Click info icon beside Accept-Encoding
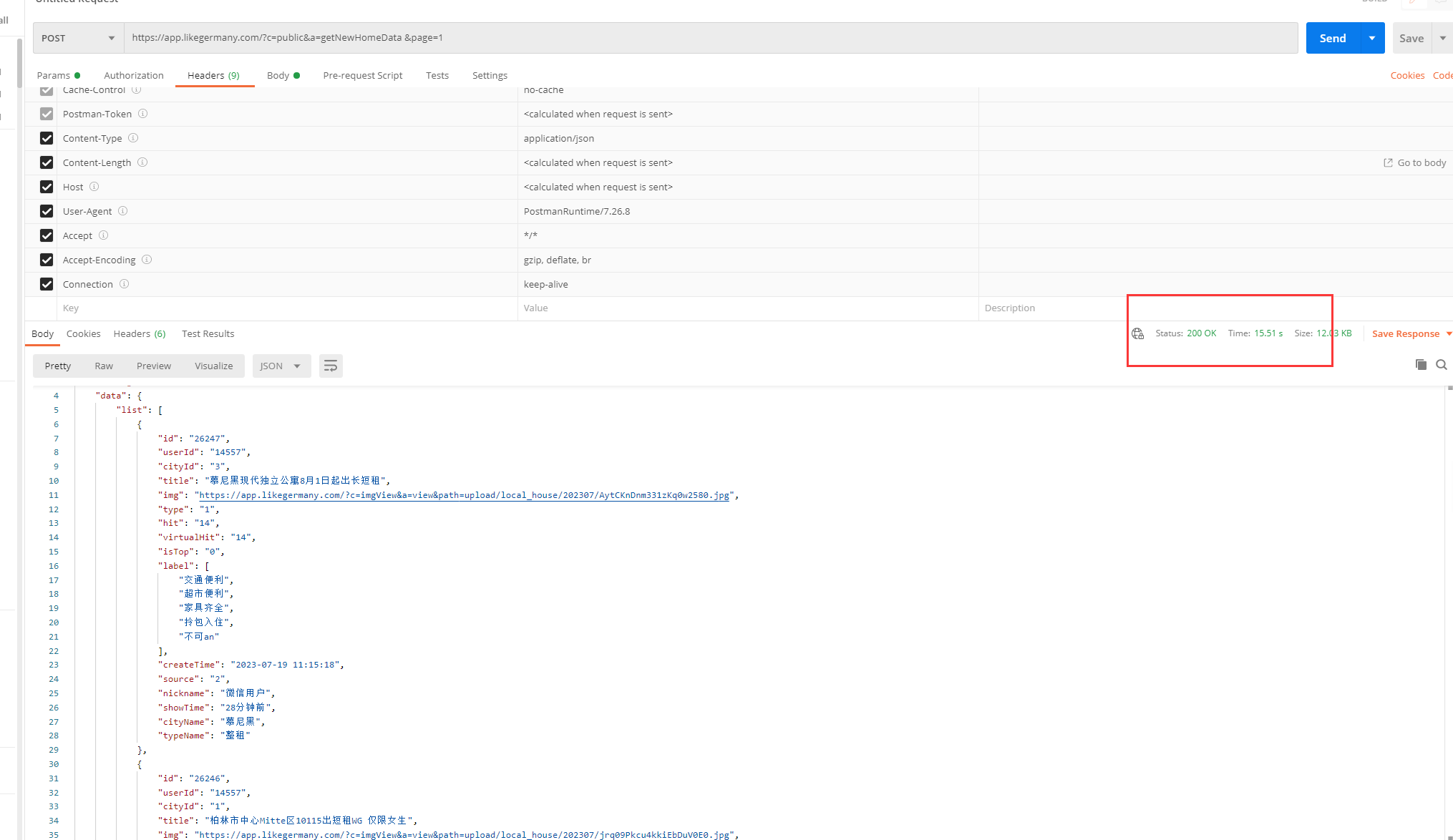The height and width of the screenshot is (840, 1453). 147,260
